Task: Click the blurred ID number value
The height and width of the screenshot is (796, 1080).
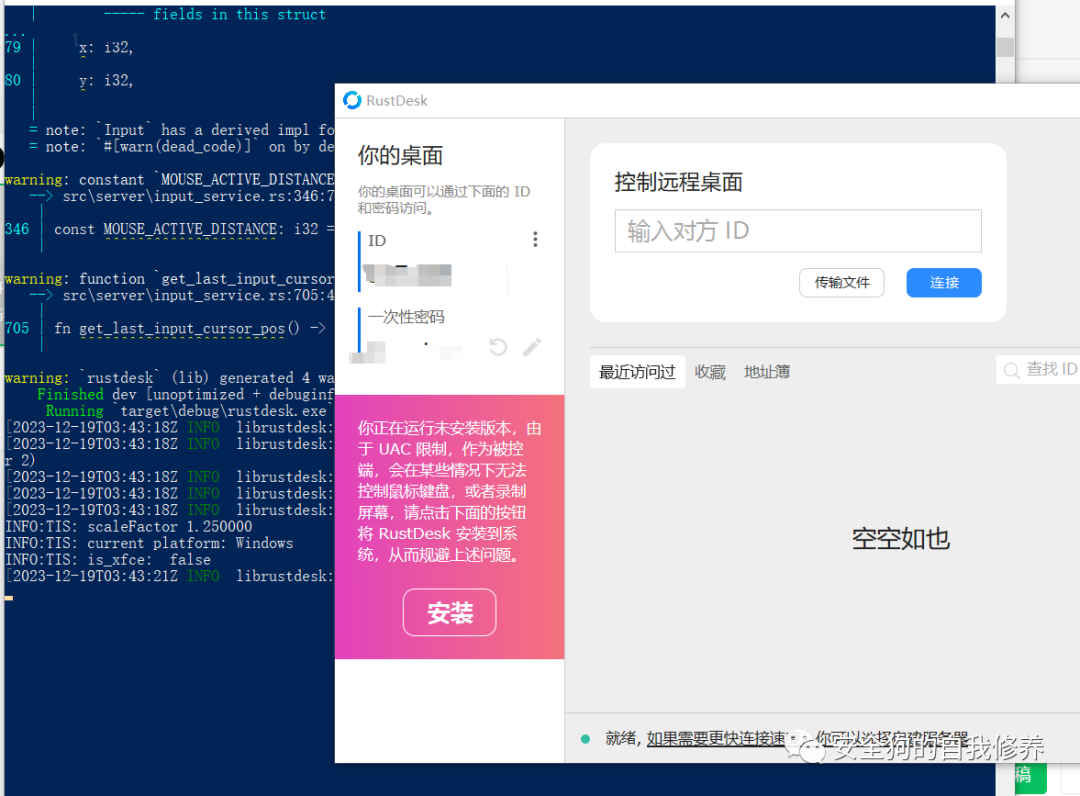Action: (x=408, y=274)
